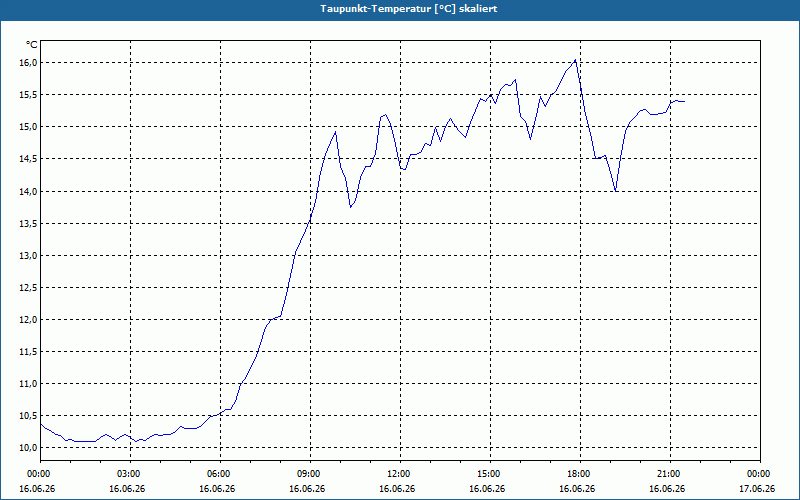Screen dimensions: 800x500
Task: Click the curve dip near 10:20
Action: 351,207
